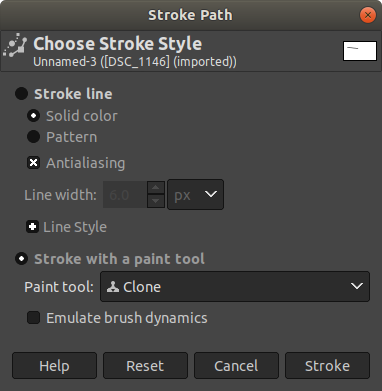Increase line width with up arrow
The height and width of the screenshot is (391, 382).
(156, 188)
